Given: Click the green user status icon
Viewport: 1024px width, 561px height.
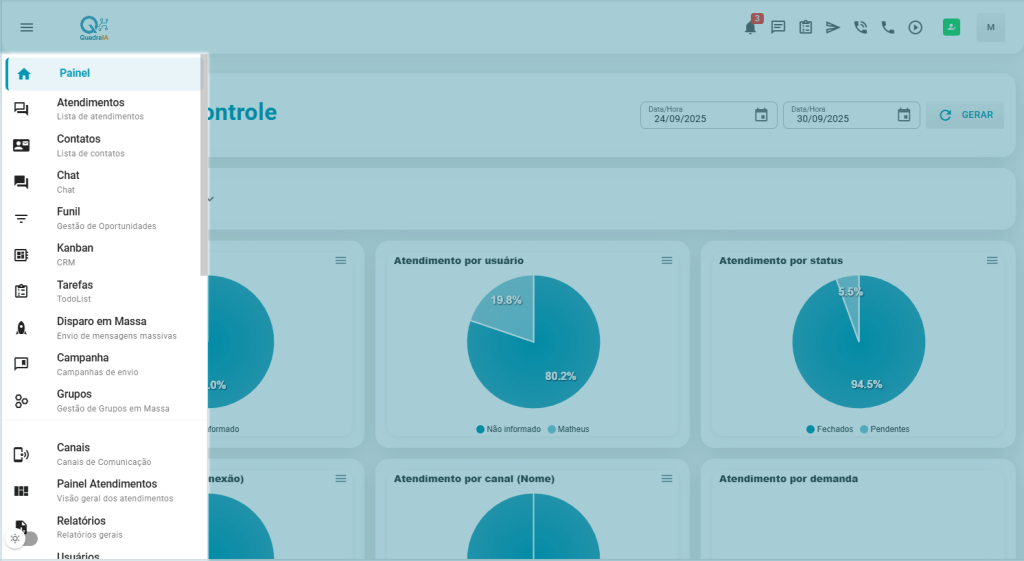Looking at the screenshot, I should click(951, 27).
